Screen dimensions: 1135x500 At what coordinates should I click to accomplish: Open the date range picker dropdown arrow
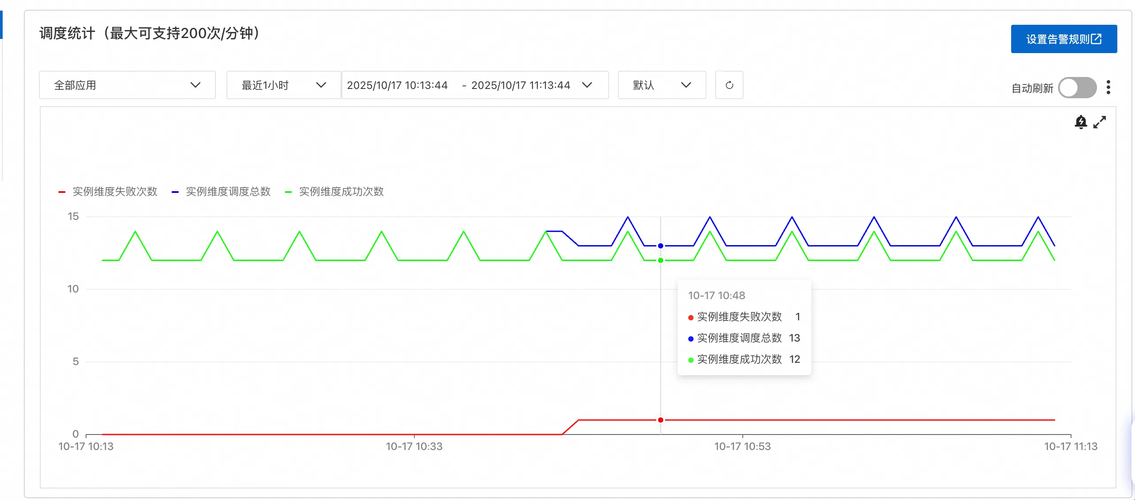[587, 85]
